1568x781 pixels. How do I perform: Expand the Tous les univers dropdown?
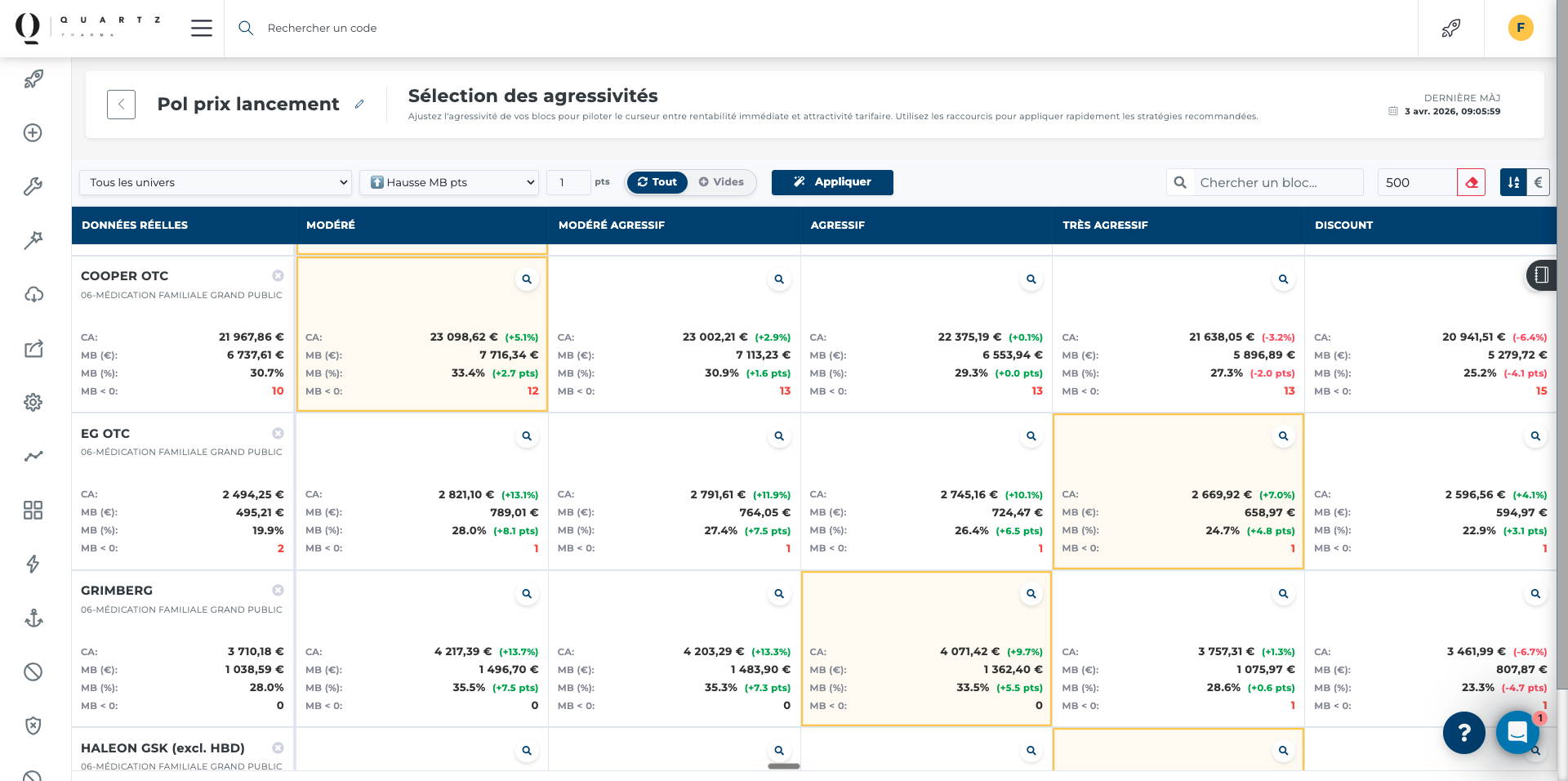click(216, 182)
